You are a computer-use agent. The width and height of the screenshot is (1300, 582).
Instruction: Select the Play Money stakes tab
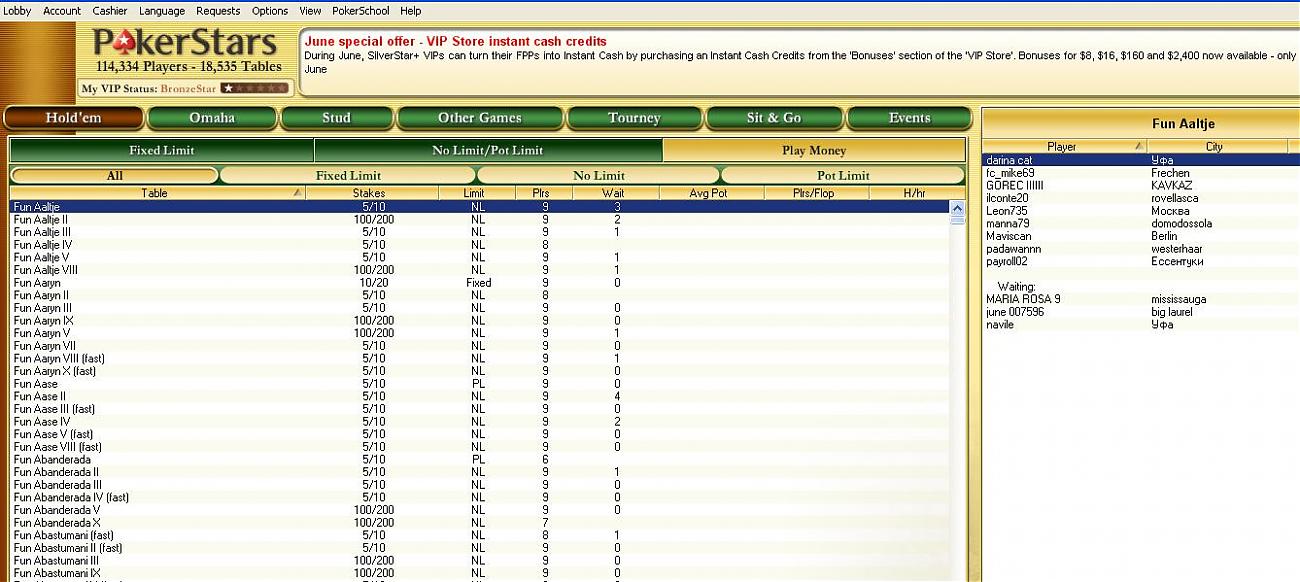[x=814, y=151]
